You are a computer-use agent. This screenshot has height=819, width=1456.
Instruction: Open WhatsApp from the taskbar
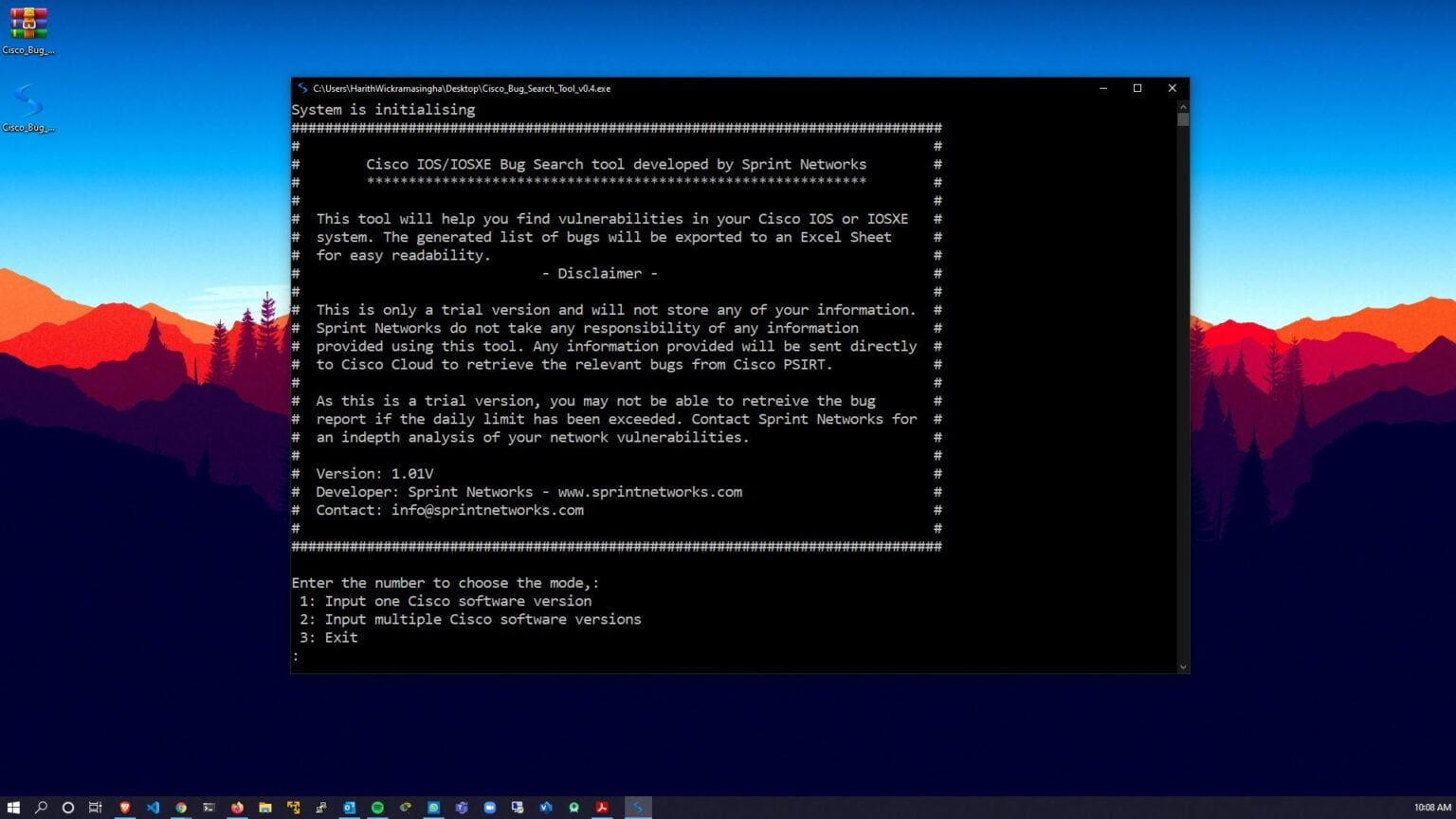432,808
